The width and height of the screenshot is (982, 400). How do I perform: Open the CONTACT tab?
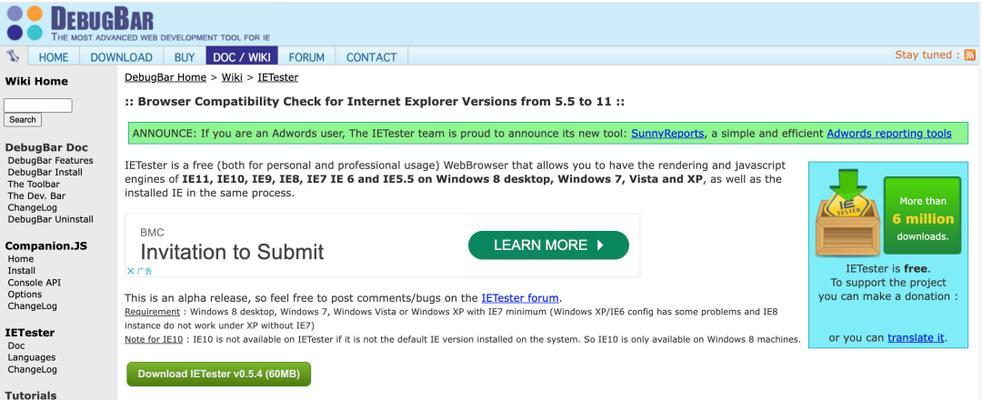[x=371, y=57]
